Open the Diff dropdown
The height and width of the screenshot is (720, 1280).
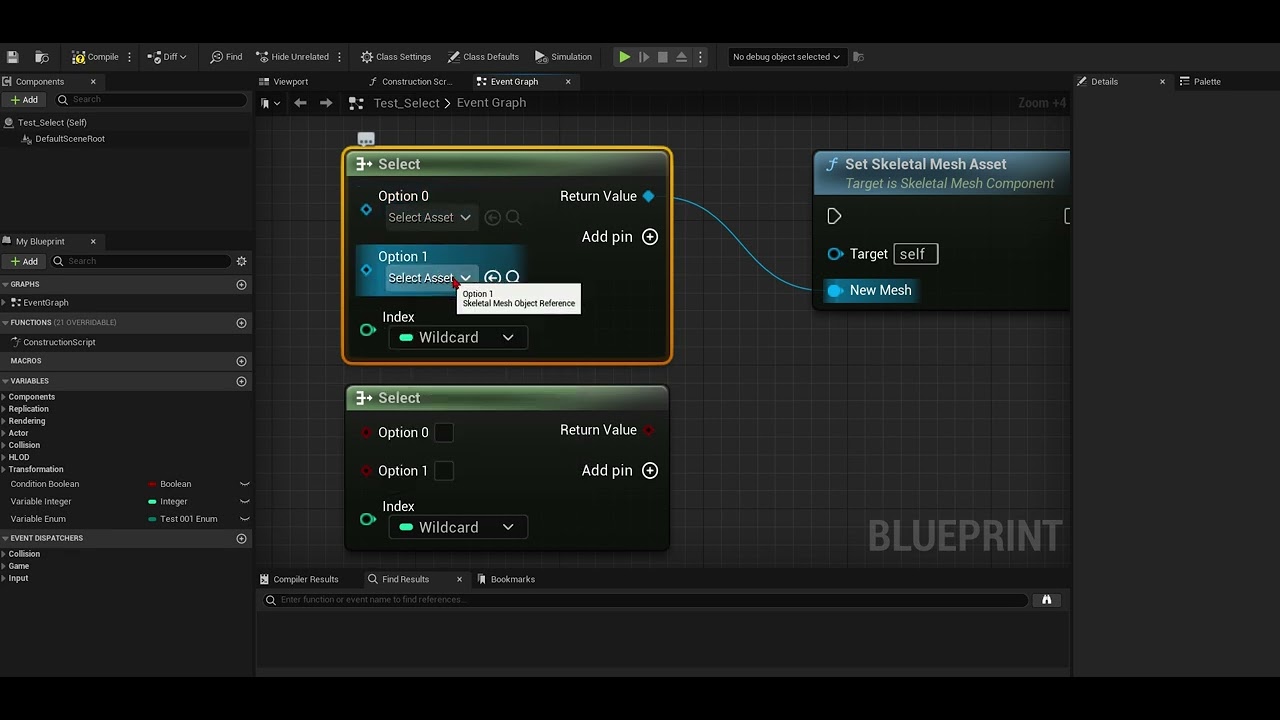tap(167, 57)
